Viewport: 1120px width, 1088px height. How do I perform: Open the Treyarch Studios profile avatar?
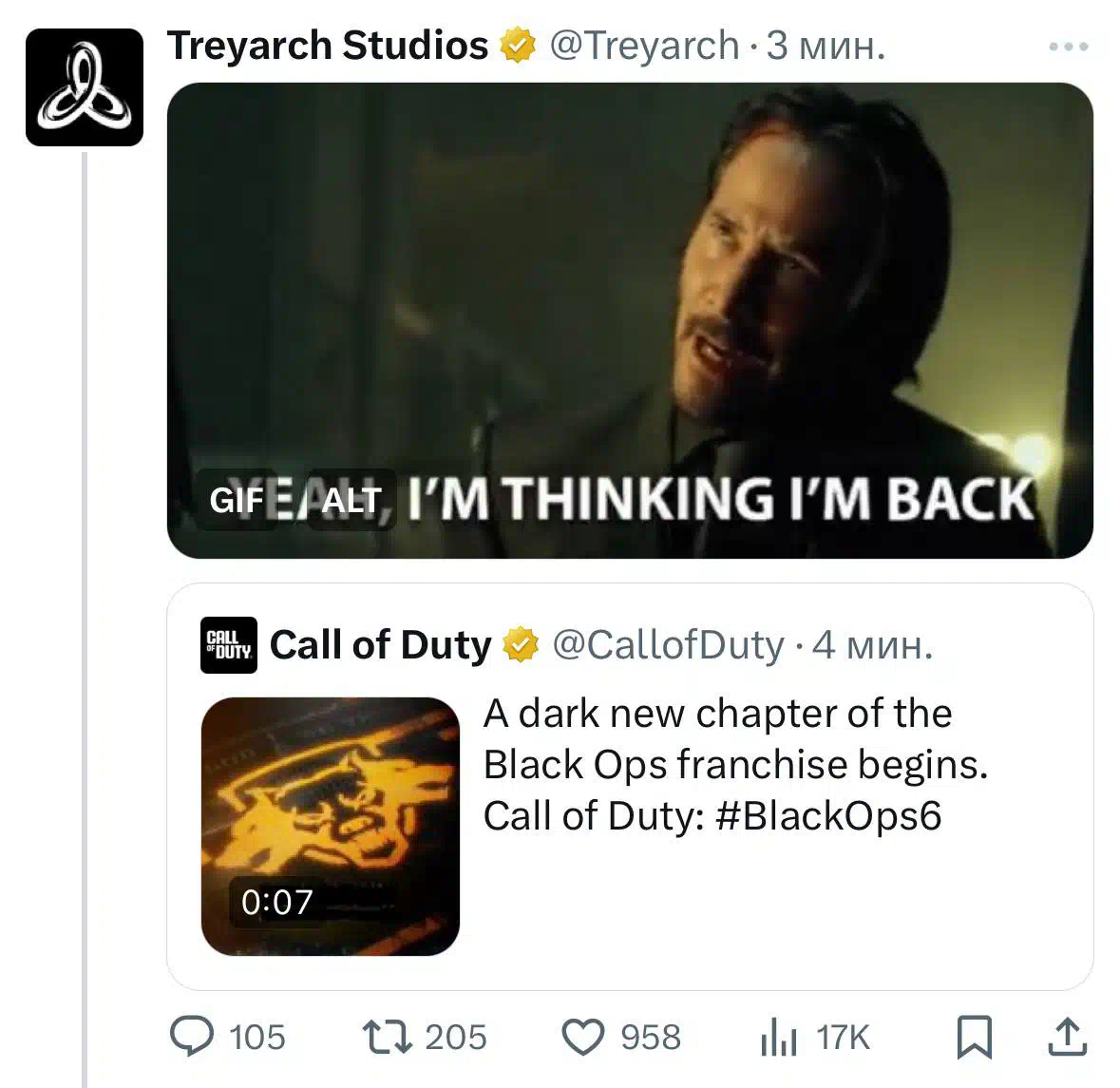(85, 87)
